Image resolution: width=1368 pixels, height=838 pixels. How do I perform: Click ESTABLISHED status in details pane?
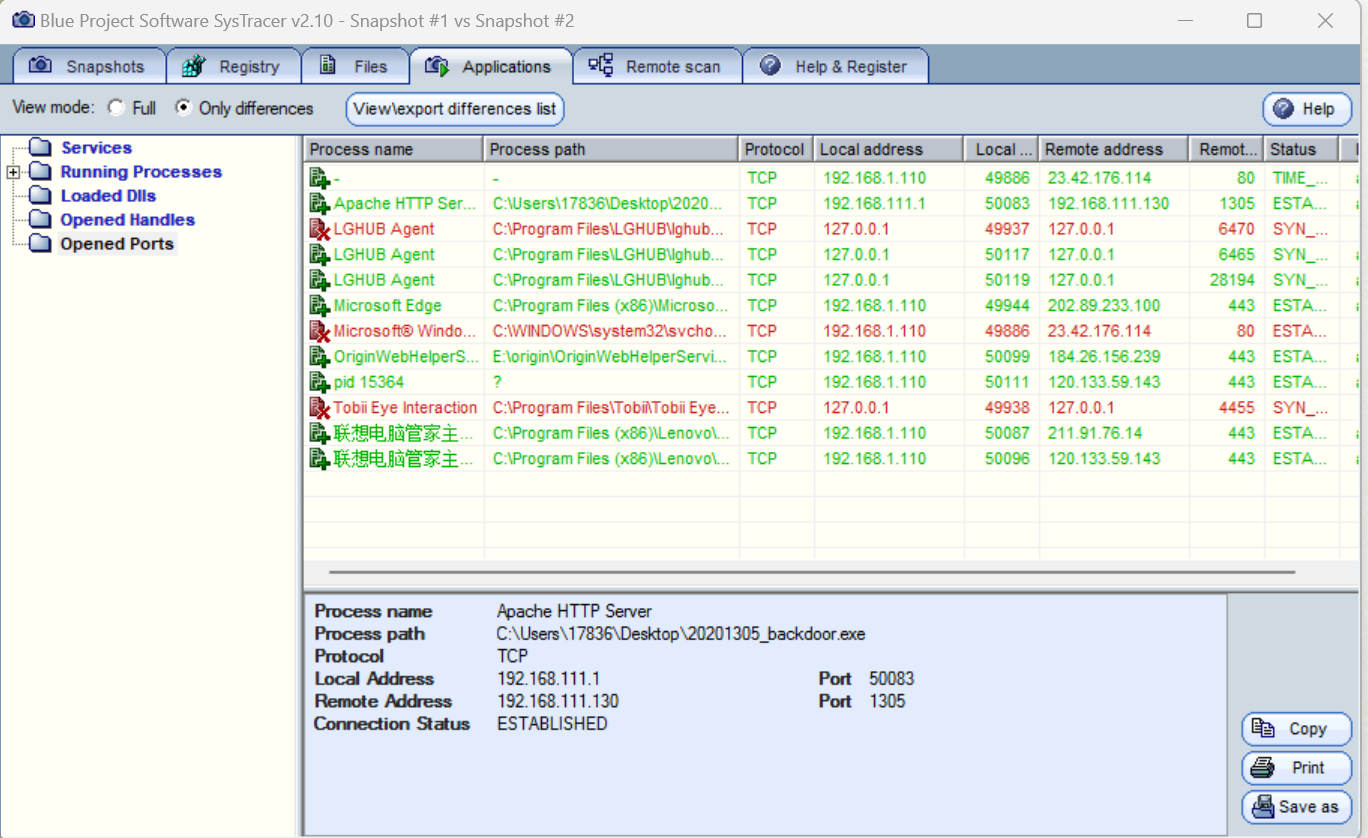click(x=552, y=724)
